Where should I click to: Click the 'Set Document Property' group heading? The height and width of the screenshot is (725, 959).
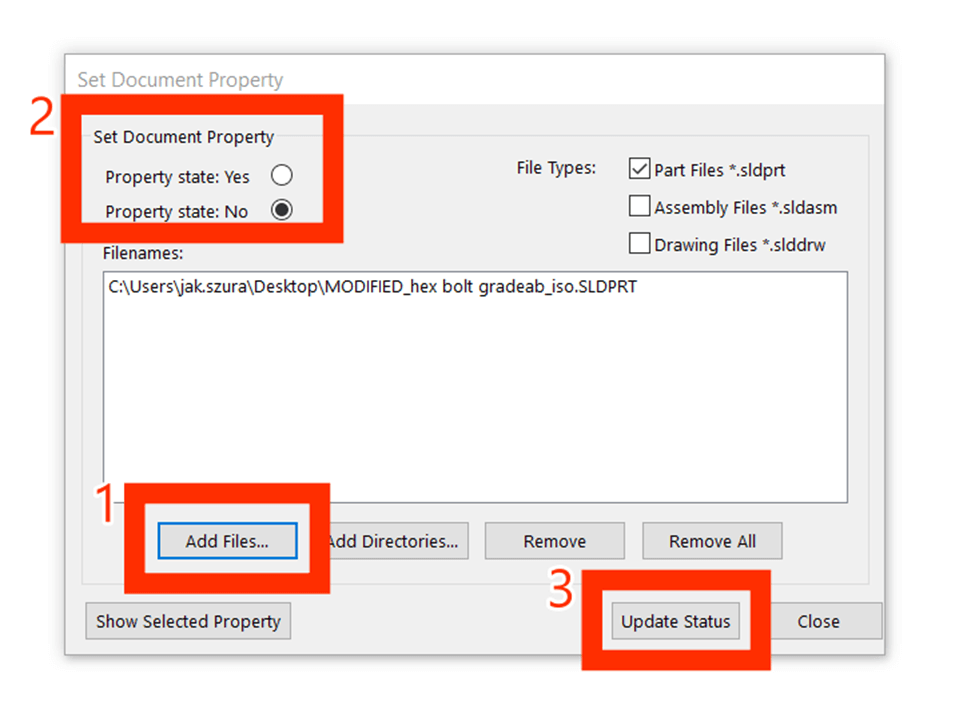183,137
